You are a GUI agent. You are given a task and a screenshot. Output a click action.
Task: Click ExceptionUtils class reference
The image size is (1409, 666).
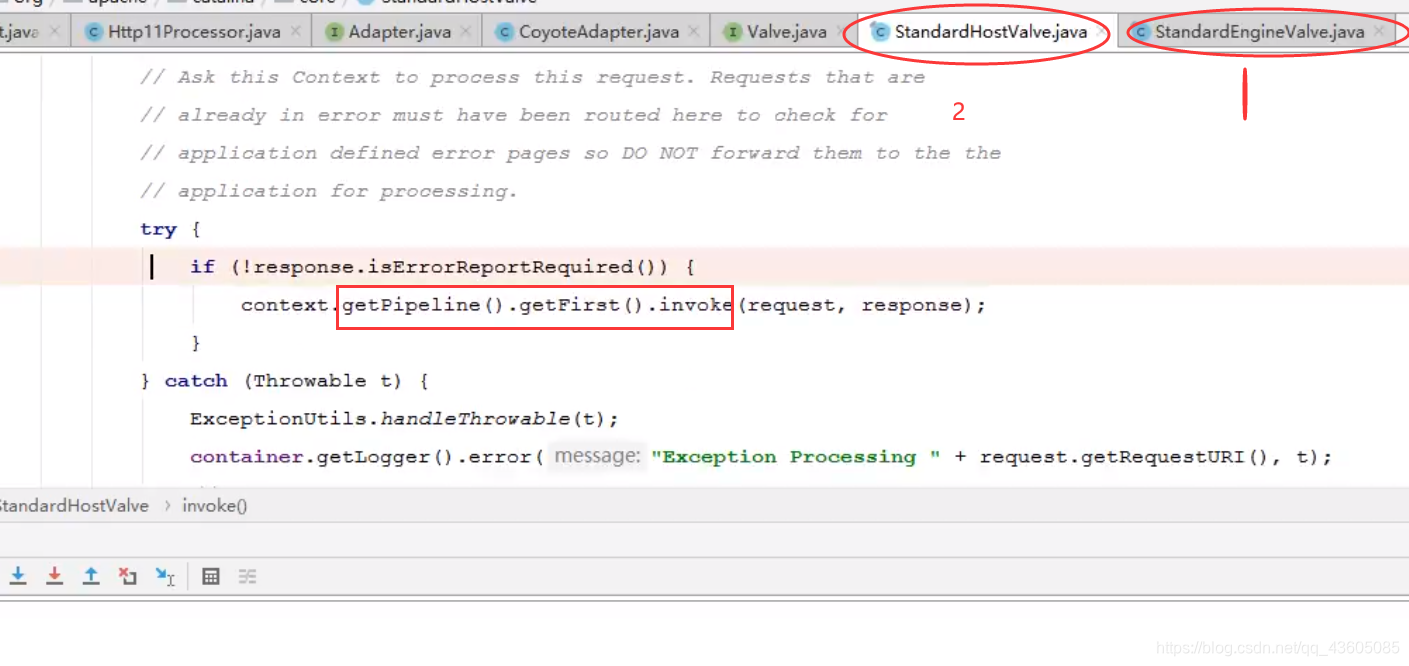coord(279,419)
